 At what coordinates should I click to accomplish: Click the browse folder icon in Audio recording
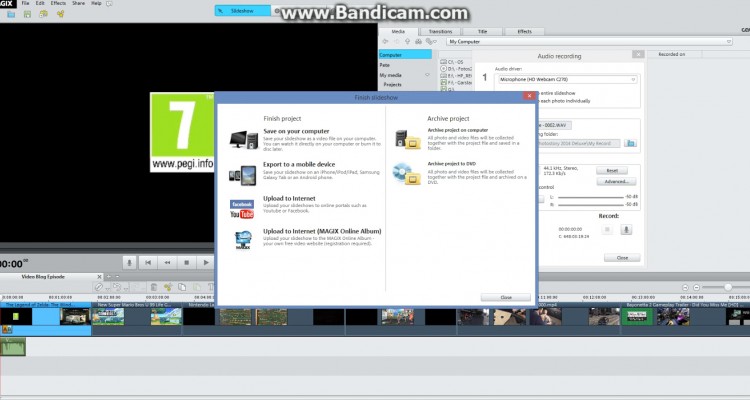pos(630,144)
